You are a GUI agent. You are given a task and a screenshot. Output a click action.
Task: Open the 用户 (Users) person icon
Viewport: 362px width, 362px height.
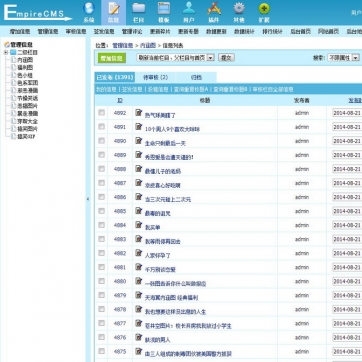189,12
